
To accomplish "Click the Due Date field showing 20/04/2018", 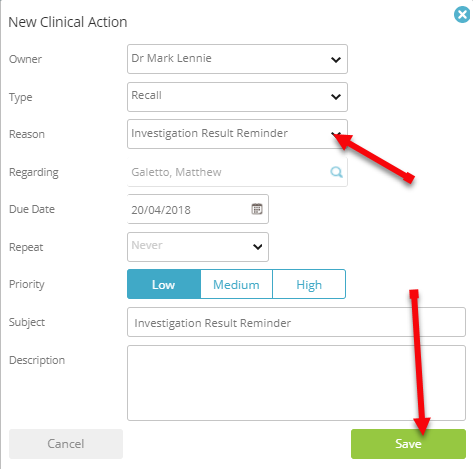I will click(198, 209).
